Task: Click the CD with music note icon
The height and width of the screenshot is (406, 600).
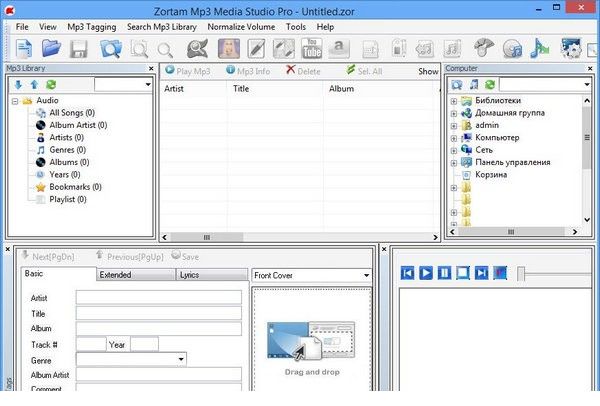Action: coord(512,49)
